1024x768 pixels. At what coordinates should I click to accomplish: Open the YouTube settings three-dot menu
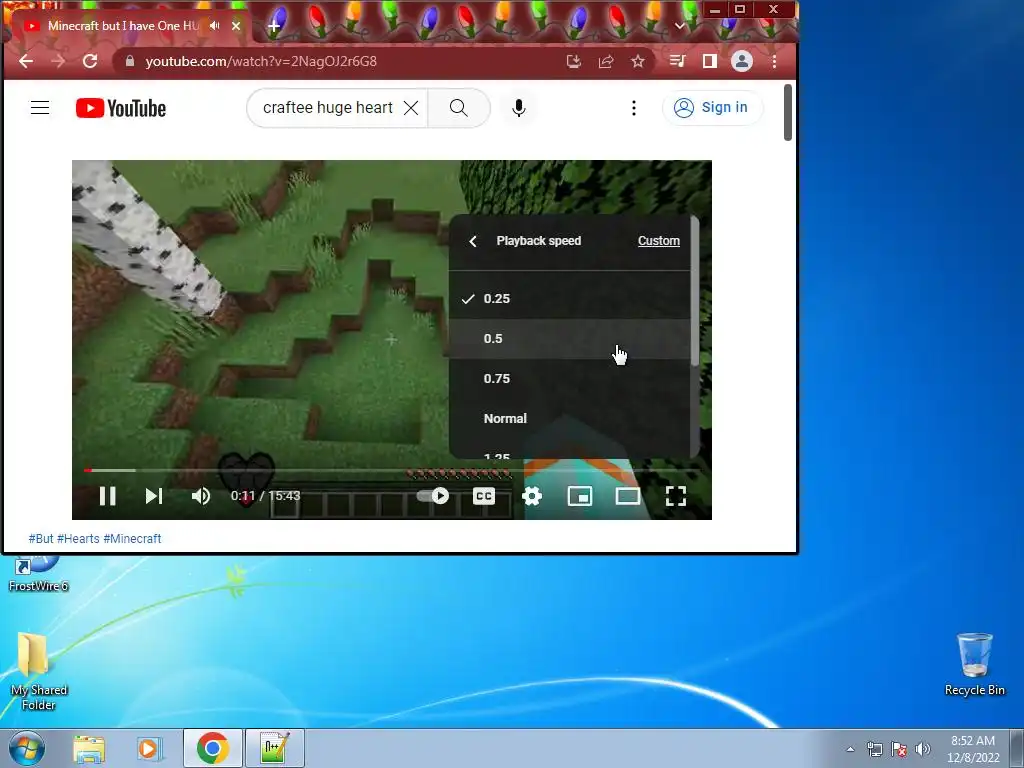point(633,108)
